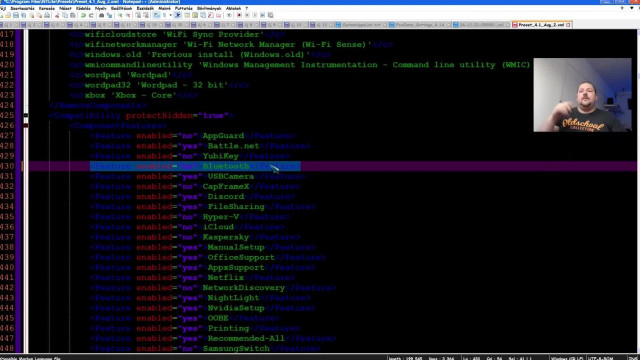Open the Bővítmények menu
This screenshot has width=640, height=360.
[x=209, y=8]
